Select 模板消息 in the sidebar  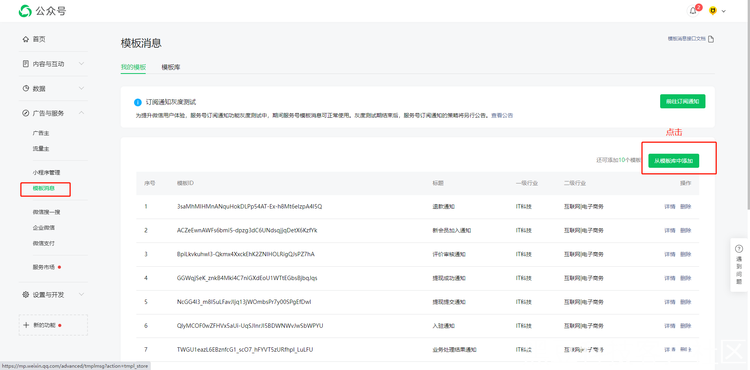tap(44, 188)
